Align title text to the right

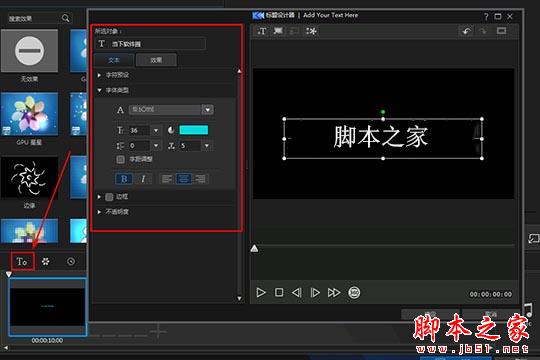tap(200, 179)
